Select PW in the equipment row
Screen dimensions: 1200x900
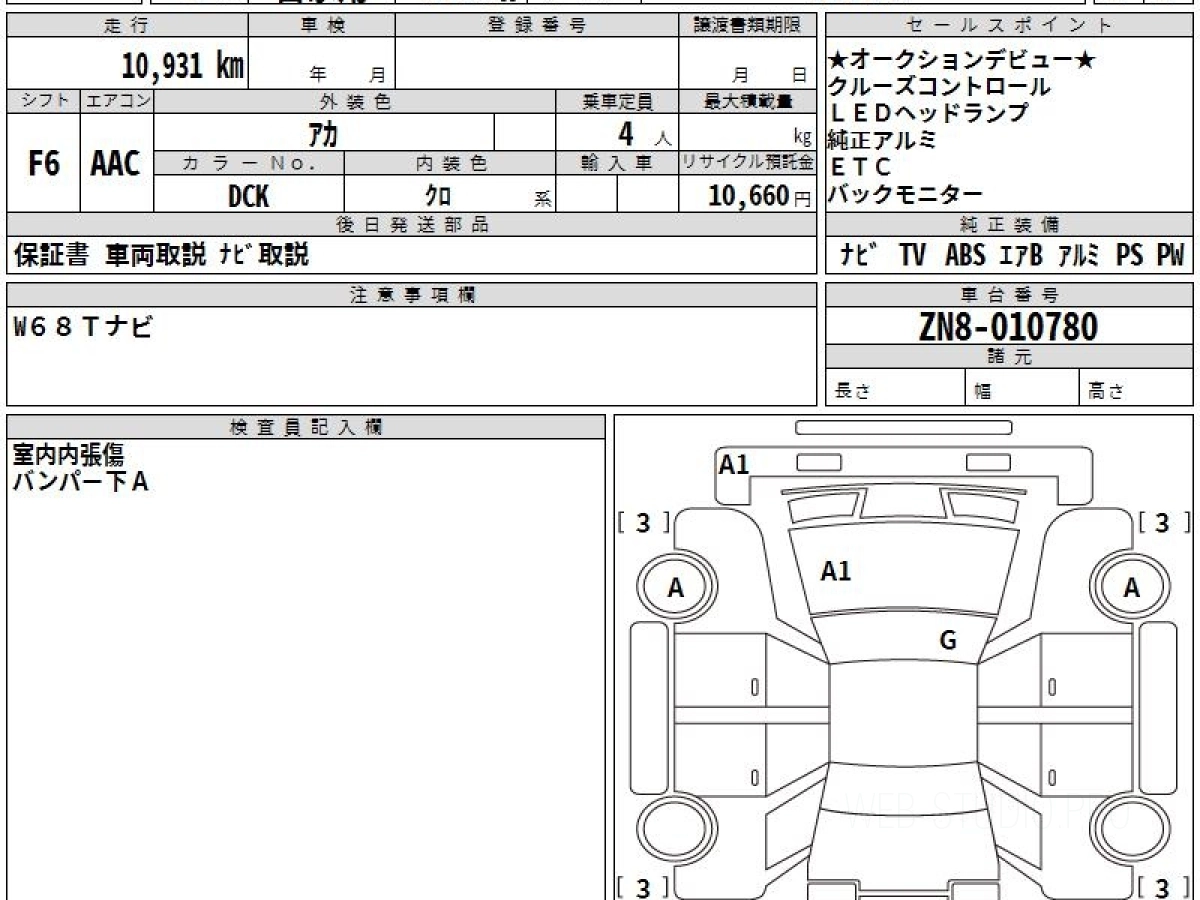1170,256
